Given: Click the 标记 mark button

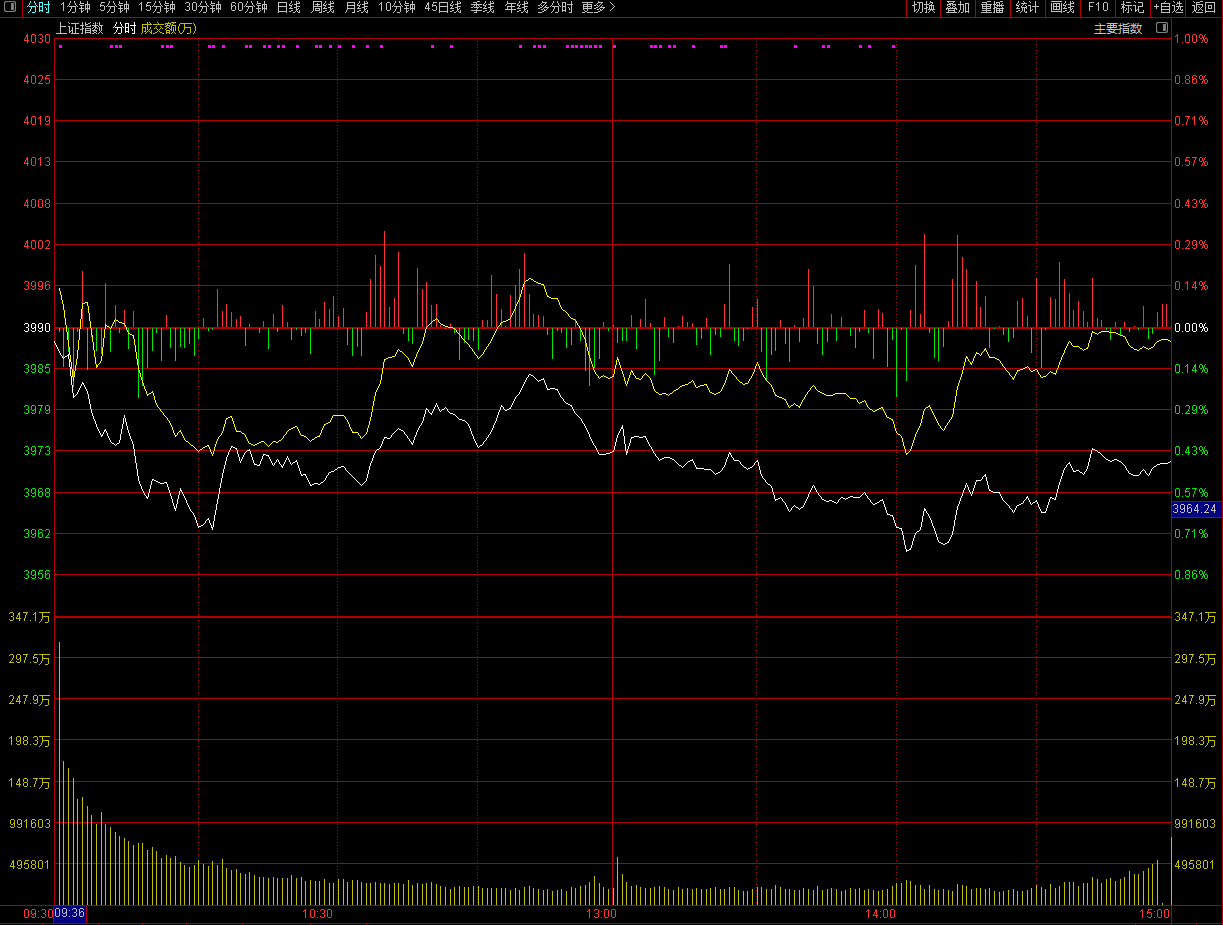Looking at the screenshot, I should pos(1132,7).
